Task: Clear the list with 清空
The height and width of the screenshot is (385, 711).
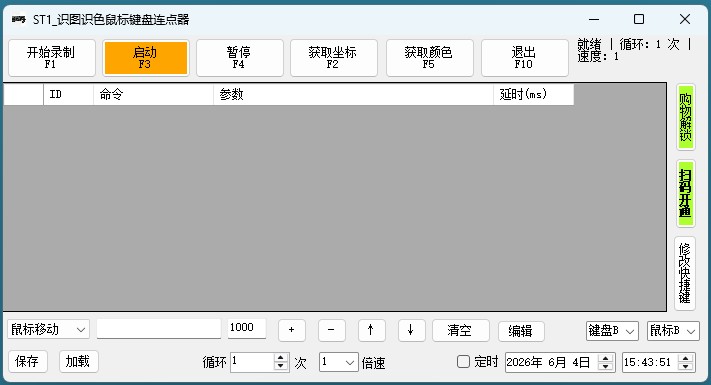Action: 461,330
